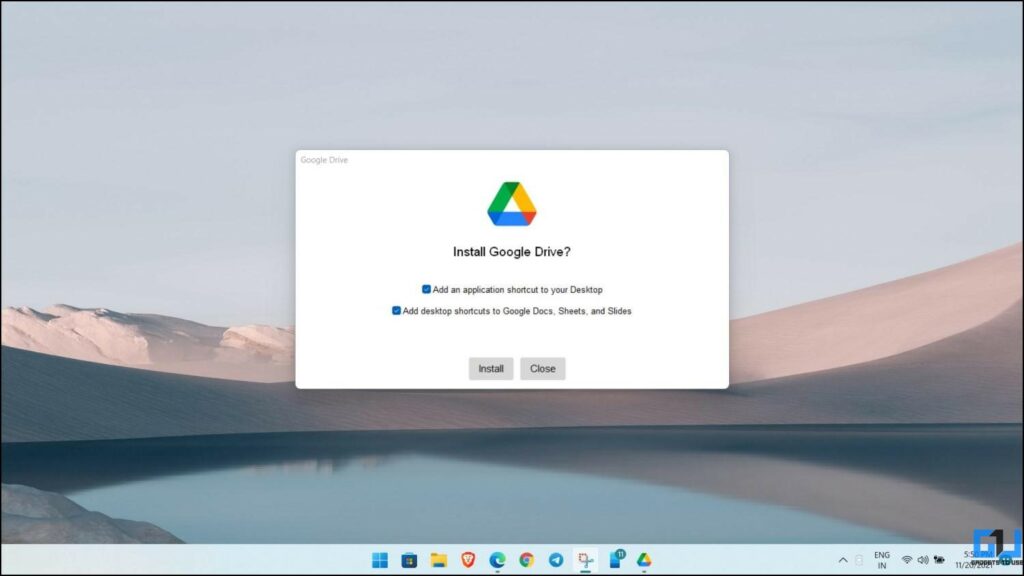Screen dimensions: 1024x576
Task: Open the Microsoft Store
Action: [x=408, y=561]
